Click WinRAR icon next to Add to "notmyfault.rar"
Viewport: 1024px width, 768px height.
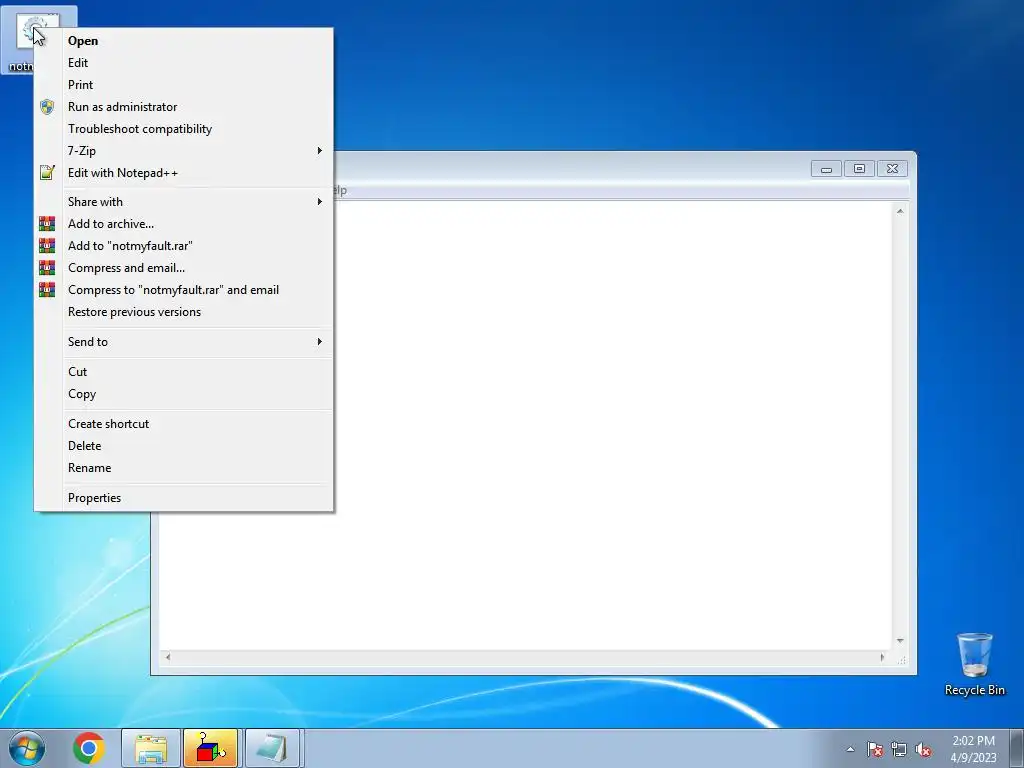(46, 246)
